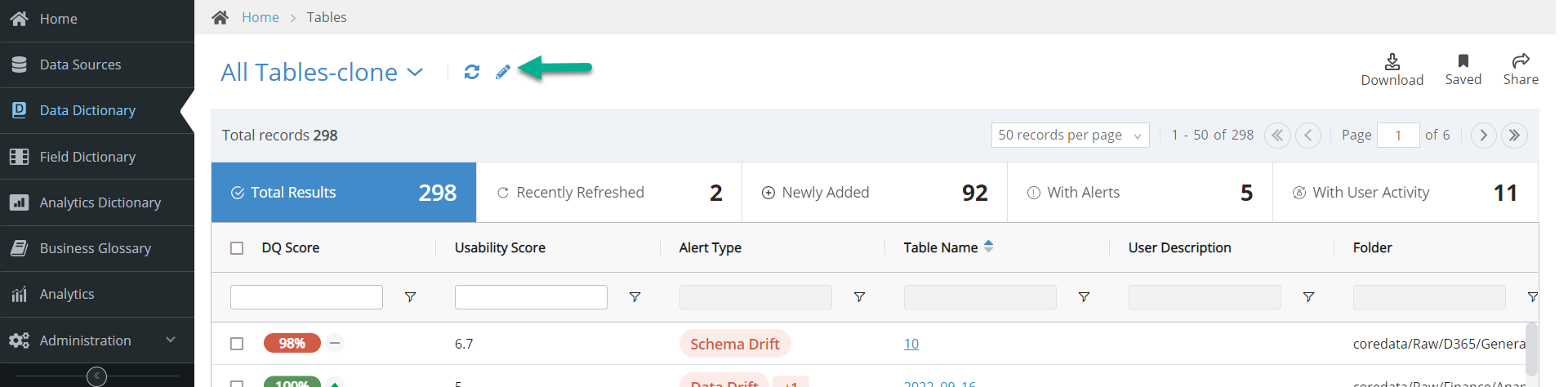Viewport: 1568px width, 387px height.
Task: Click the Total records 298 text
Action: 280,136
